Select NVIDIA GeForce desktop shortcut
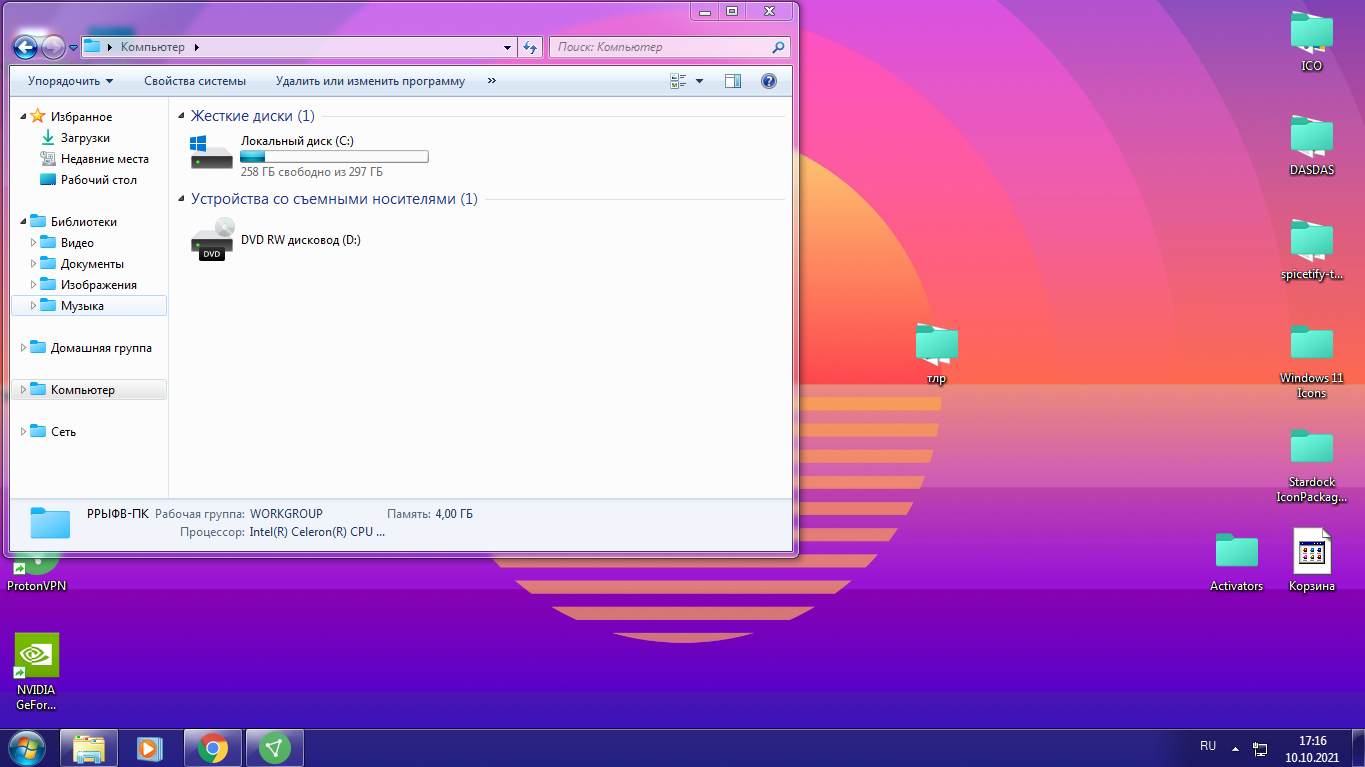This screenshot has height=767, width=1365. pyautogui.click(x=36, y=672)
